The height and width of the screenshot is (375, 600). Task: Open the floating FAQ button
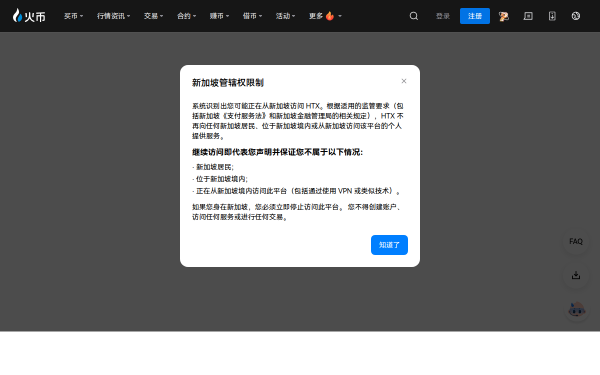pyautogui.click(x=576, y=241)
